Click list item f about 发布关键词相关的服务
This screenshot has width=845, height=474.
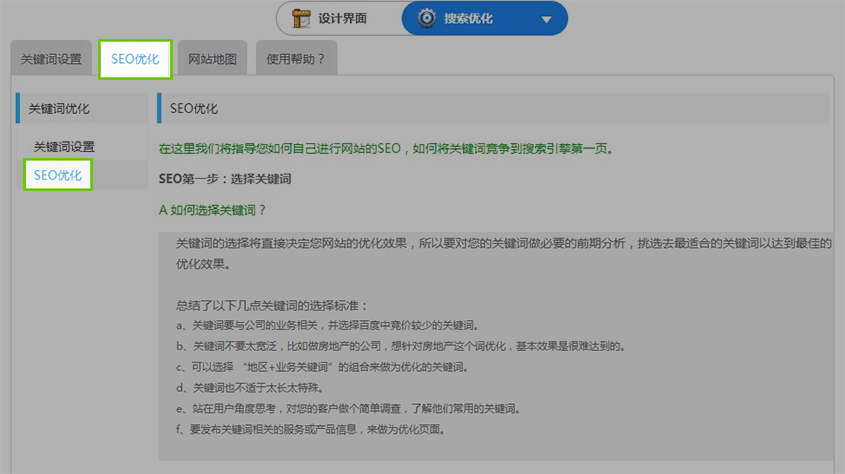pos(310,430)
